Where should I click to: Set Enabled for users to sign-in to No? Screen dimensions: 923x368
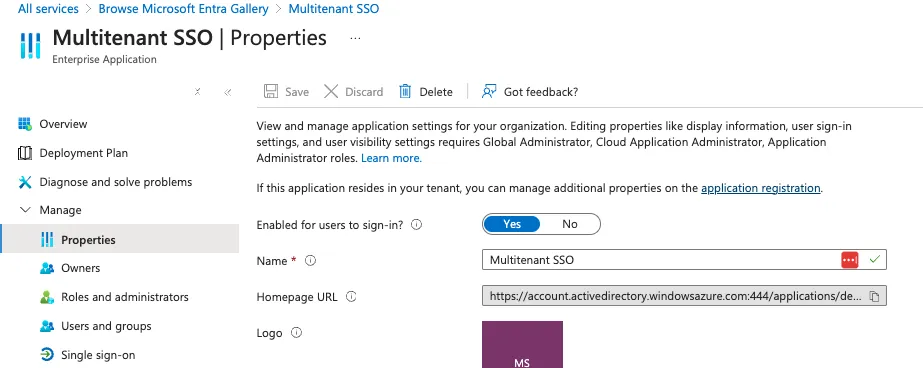coord(570,224)
